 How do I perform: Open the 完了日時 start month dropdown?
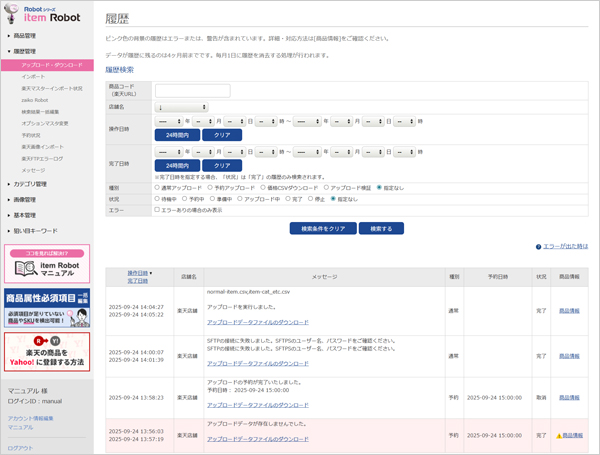pos(203,152)
